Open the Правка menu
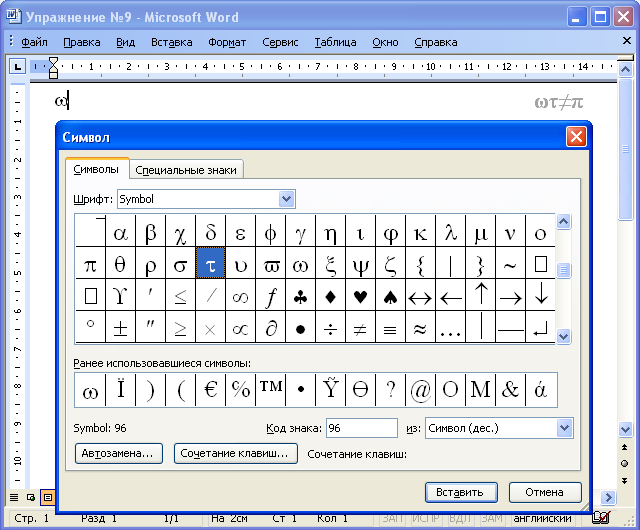 point(82,42)
